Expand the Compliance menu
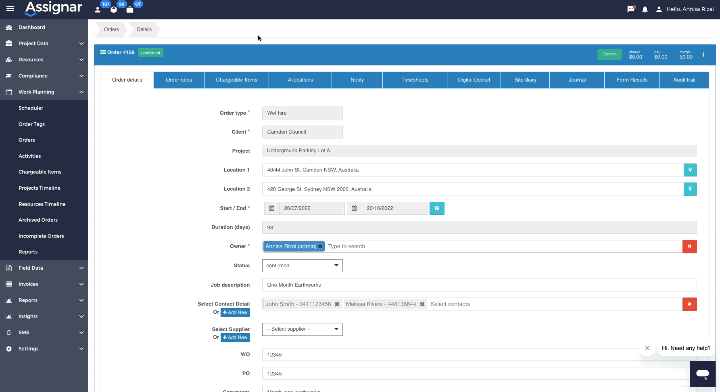Screen dimensions: 720x392 click(x=81, y=76)
